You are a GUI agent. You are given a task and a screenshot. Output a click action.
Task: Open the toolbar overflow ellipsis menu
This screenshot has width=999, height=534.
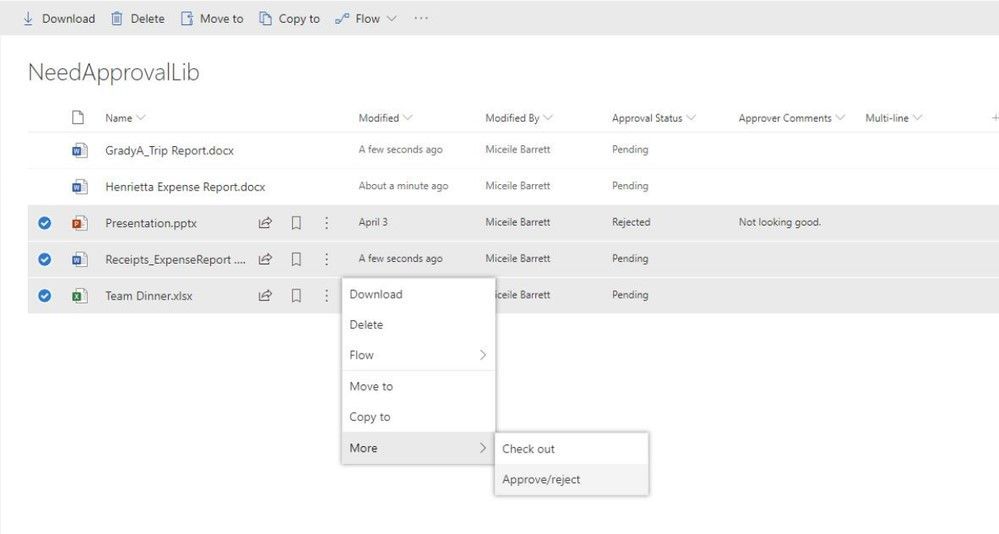click(x=421, y=18)
